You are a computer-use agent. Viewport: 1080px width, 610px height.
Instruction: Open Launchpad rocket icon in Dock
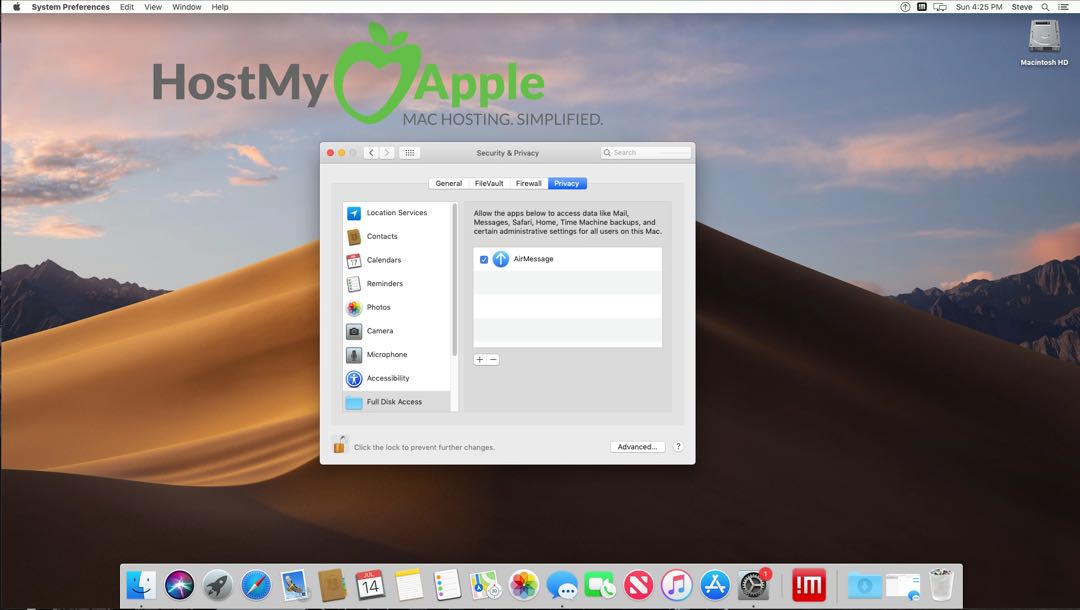(217, 585)
